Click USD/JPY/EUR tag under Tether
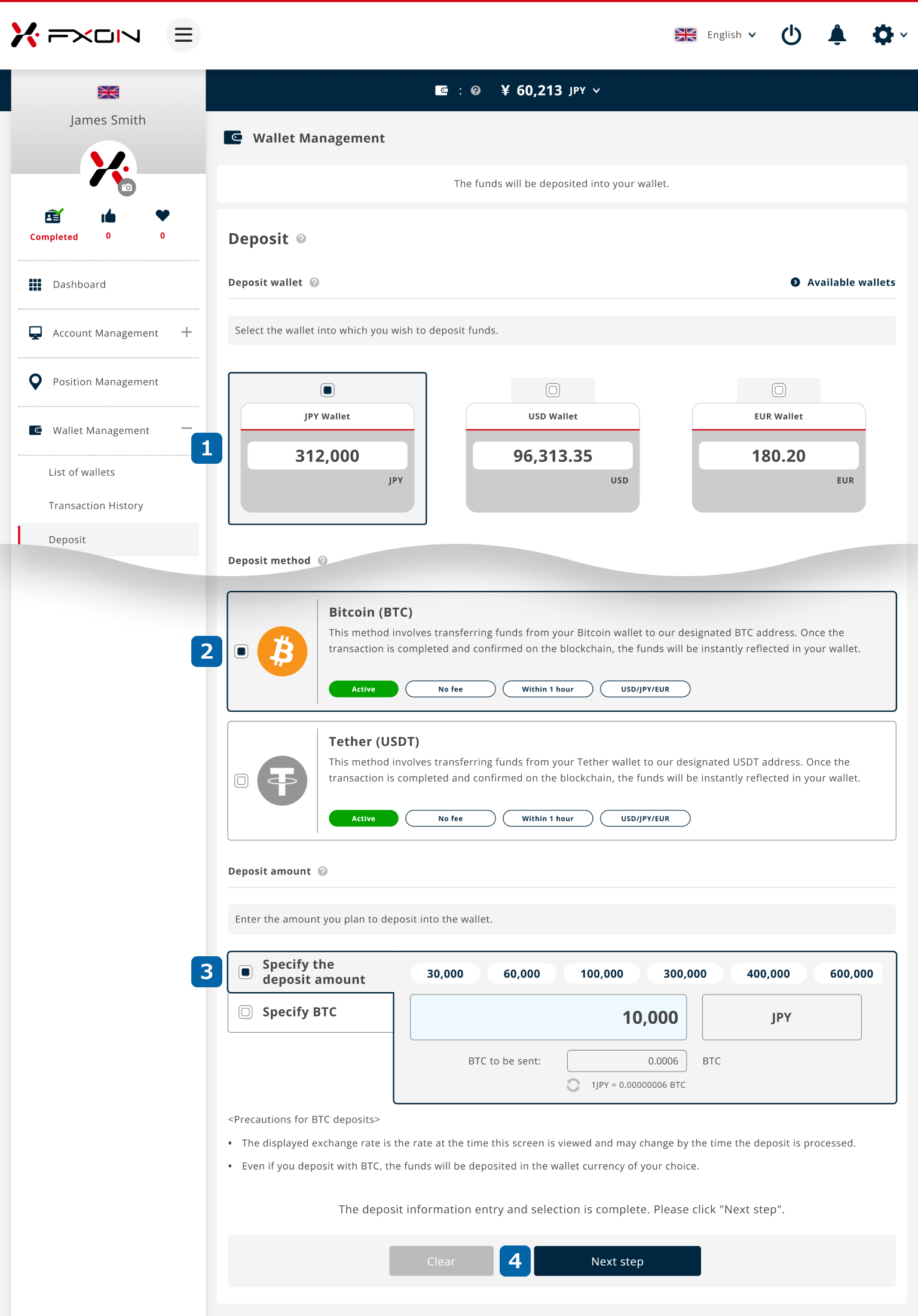This screenshot has width=918, height=1316. [x=645, y=818]
